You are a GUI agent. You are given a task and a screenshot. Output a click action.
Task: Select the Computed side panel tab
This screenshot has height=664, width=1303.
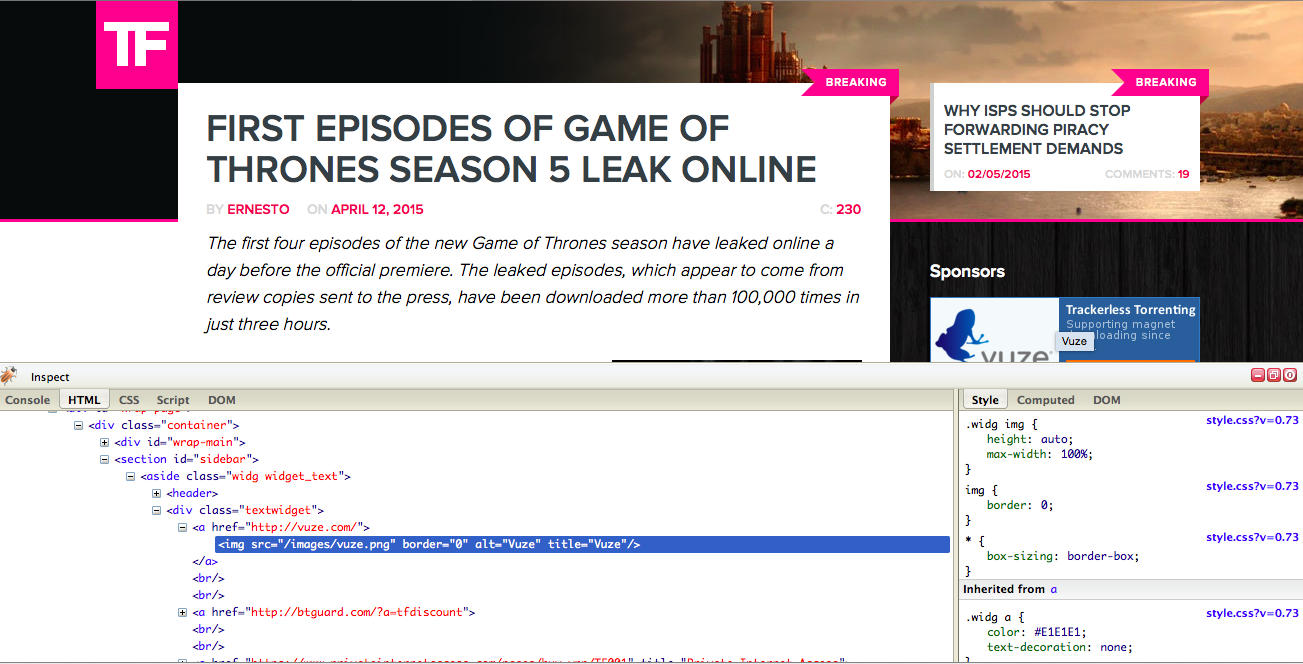pos(1045,400)
